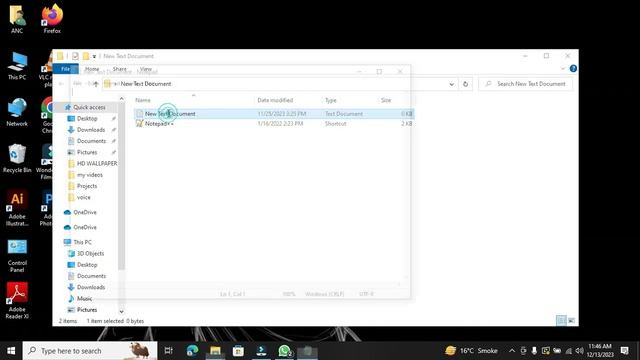Open 3D Objects in navigation pane
This screenshot has width=640, height=360.
click(90, 253)
